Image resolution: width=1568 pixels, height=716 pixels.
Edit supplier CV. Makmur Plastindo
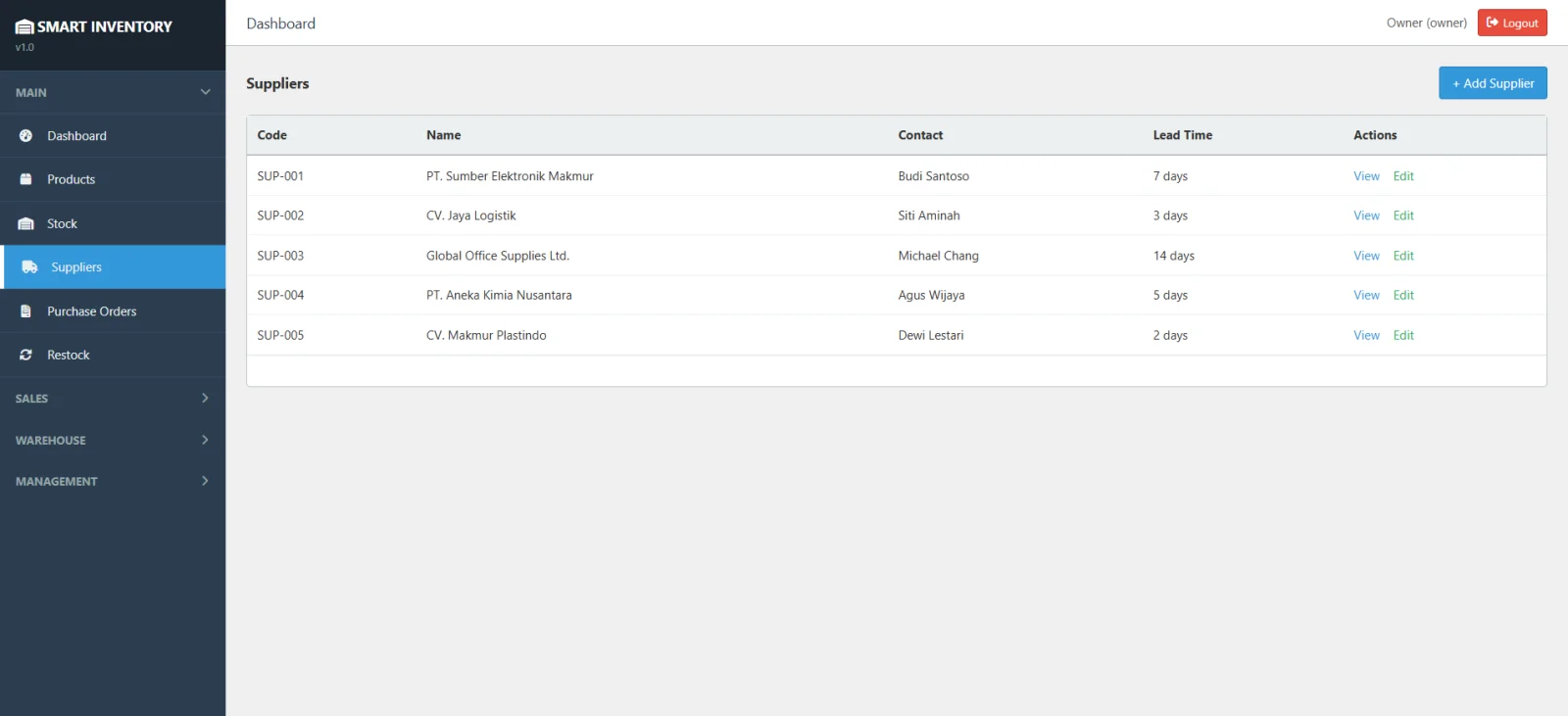pyautogui.click(x=1403, y=335)
